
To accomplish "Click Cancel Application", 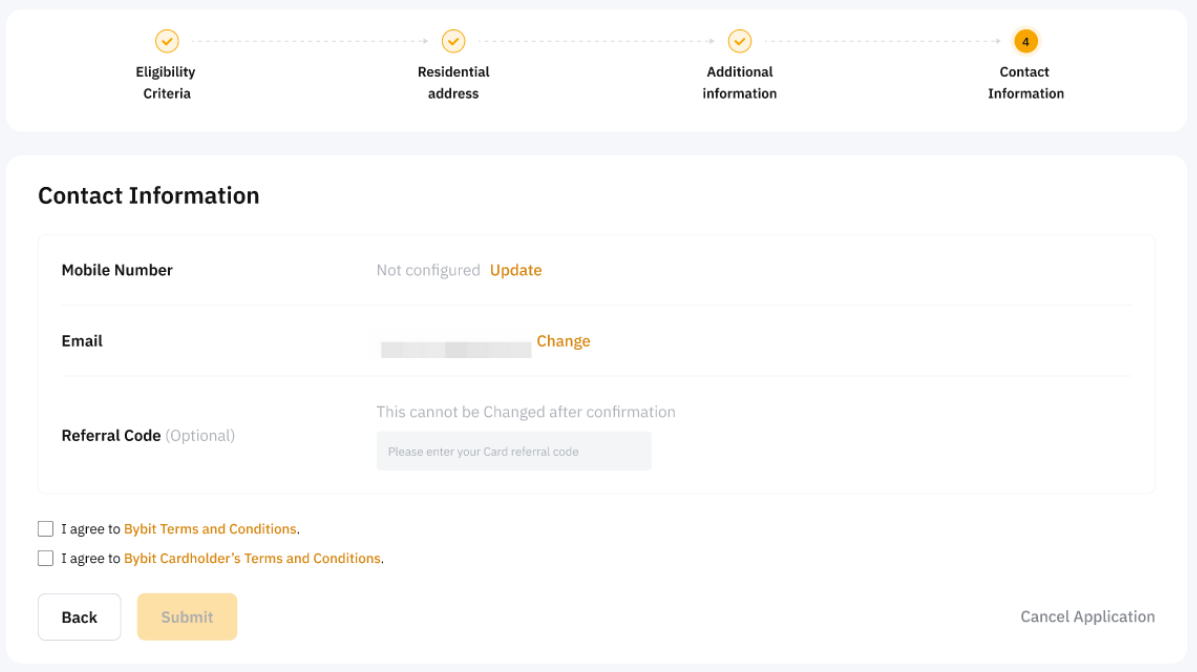I will (x=1087, y=617).
